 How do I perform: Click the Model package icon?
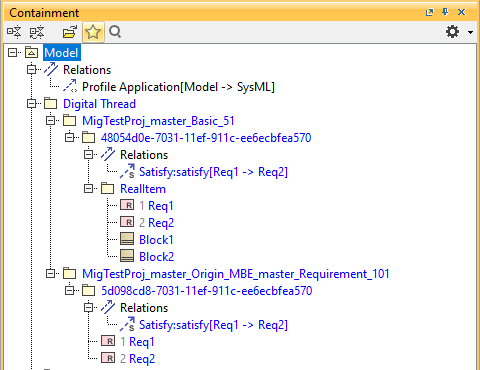[32, 53]
